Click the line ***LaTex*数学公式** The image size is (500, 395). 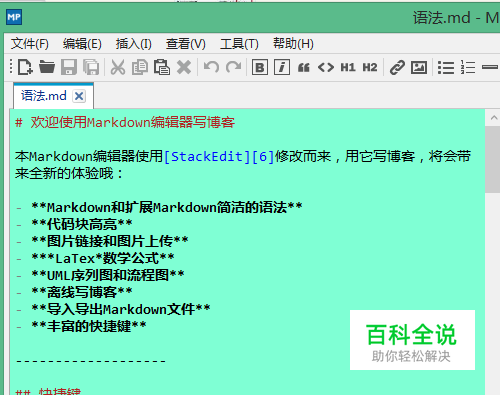click(x=103, y=258)
